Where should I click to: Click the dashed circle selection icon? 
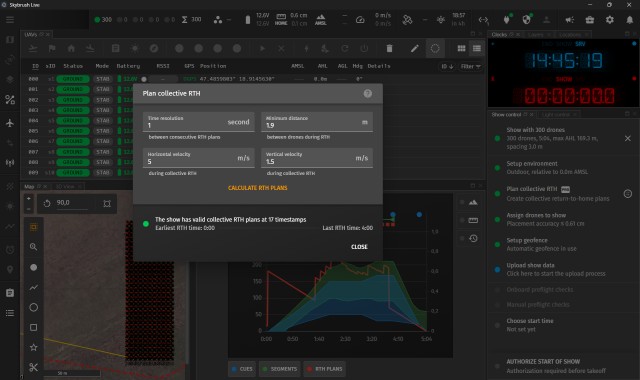coord(435,49)
